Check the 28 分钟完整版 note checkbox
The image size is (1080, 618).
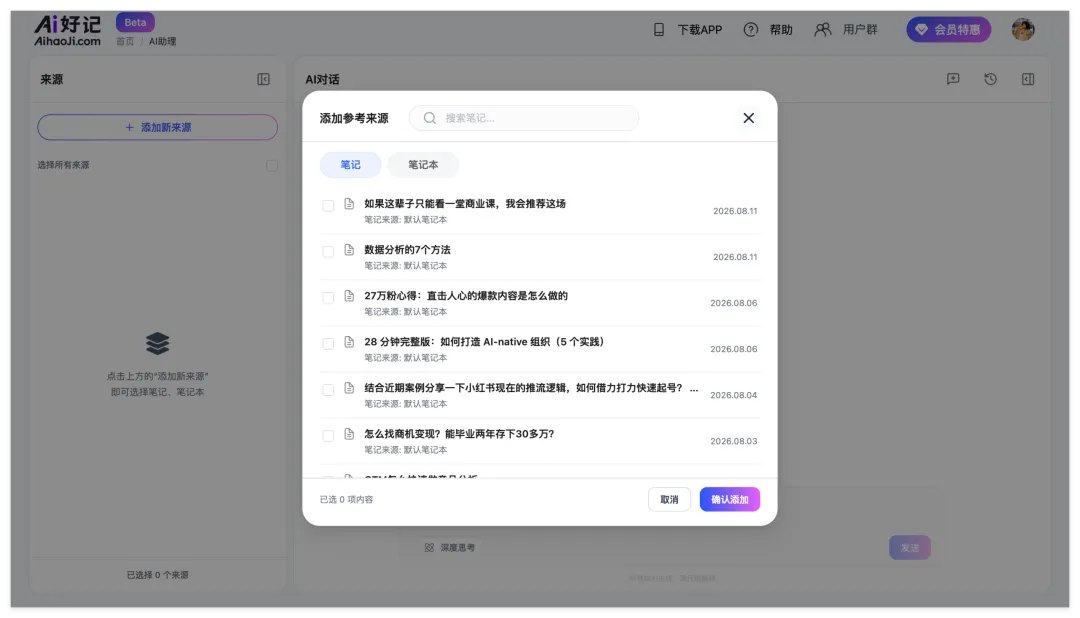tap(328, 344)
